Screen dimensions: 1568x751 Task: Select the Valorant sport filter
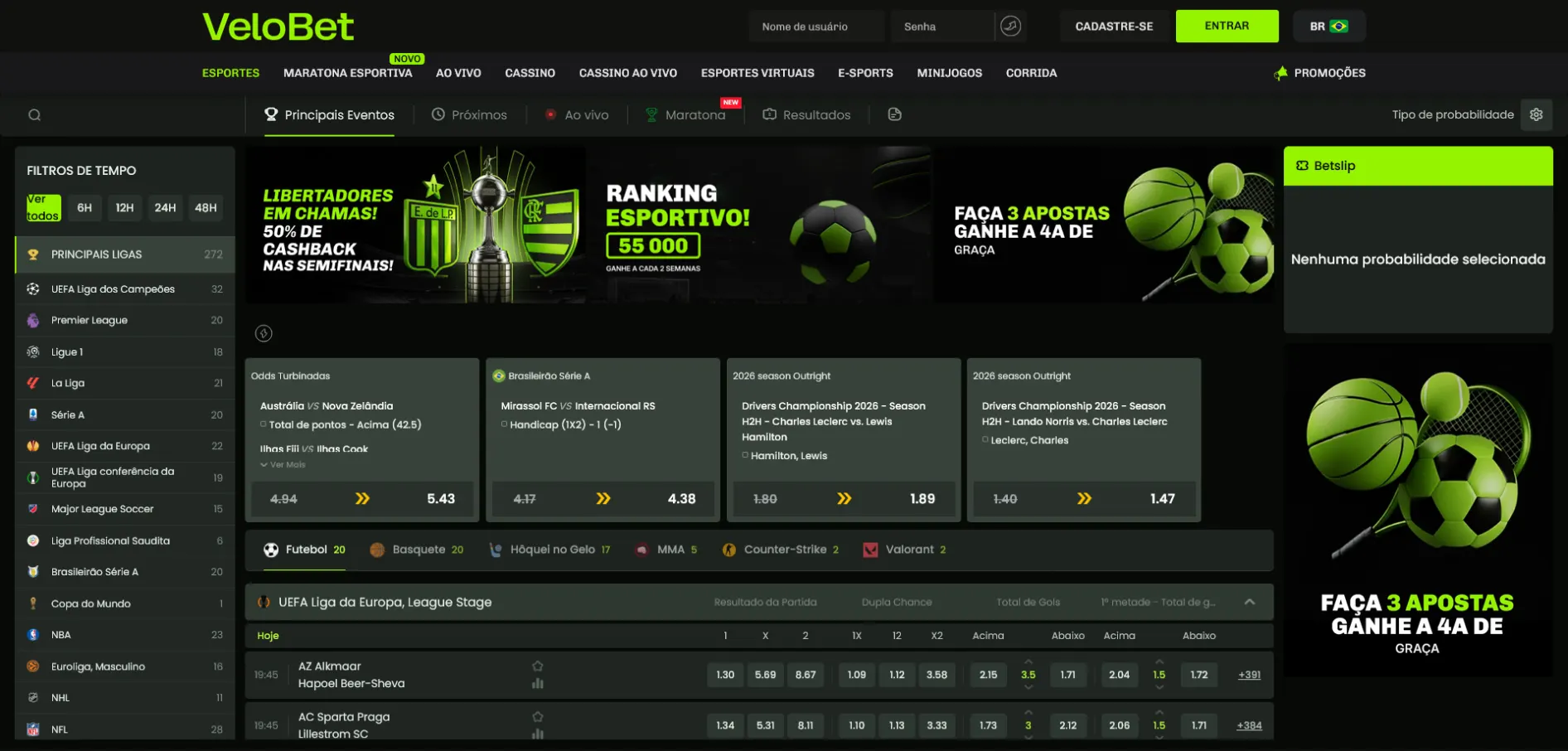pos(904,550)
